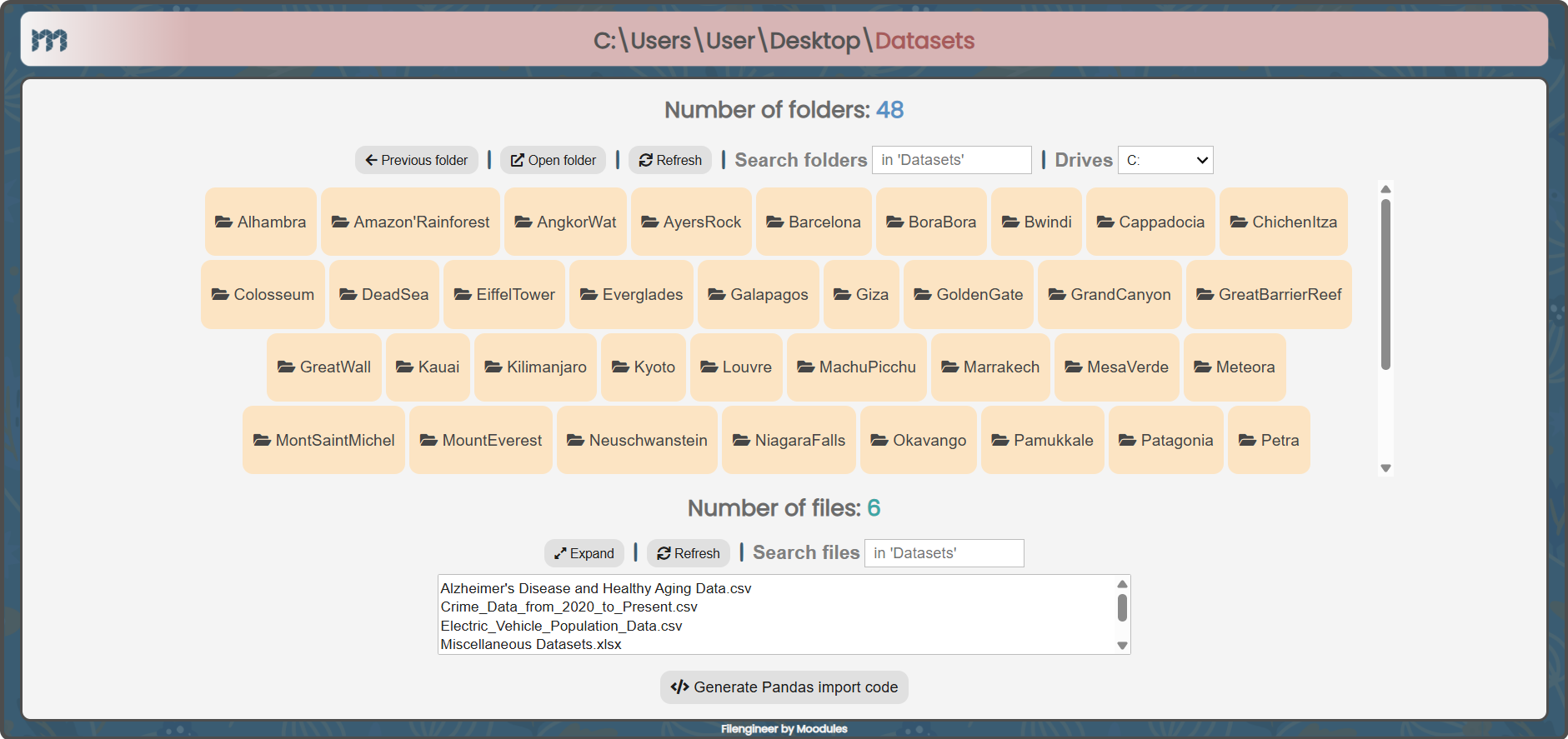Open the Giza folder

click(x=861, y=294)
